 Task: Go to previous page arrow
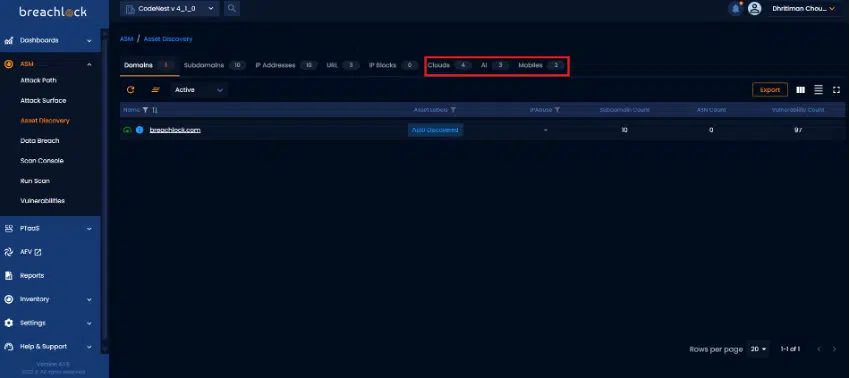[x=819, y=349]
